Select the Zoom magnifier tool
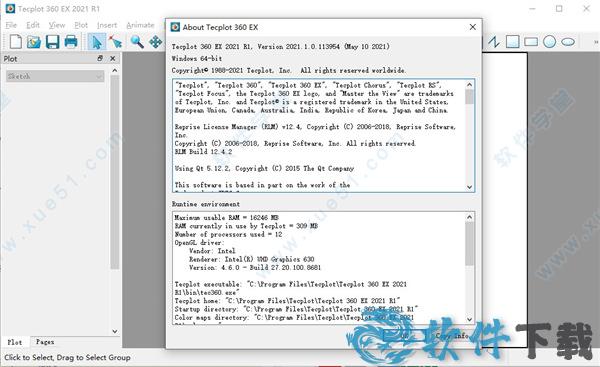 tap(137, 41)
